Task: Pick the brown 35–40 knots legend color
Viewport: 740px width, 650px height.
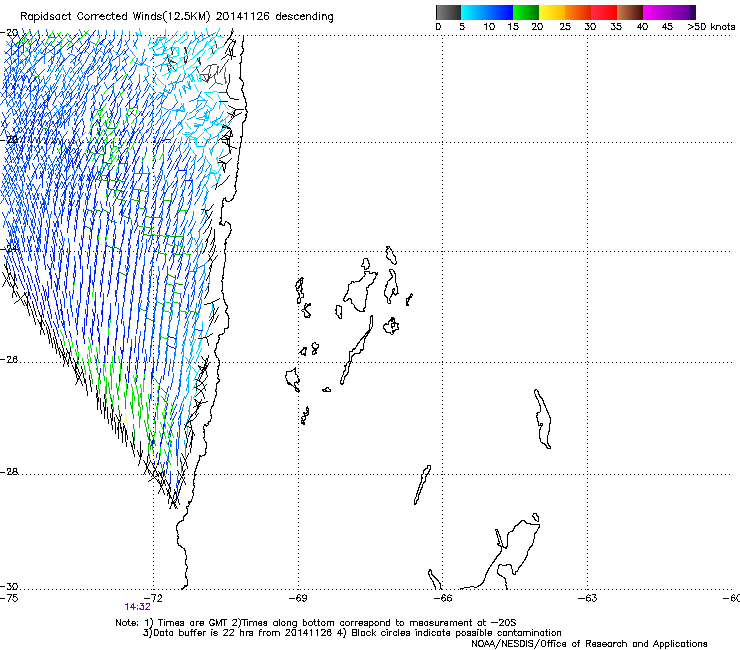Action: click(x=630, y=12)
